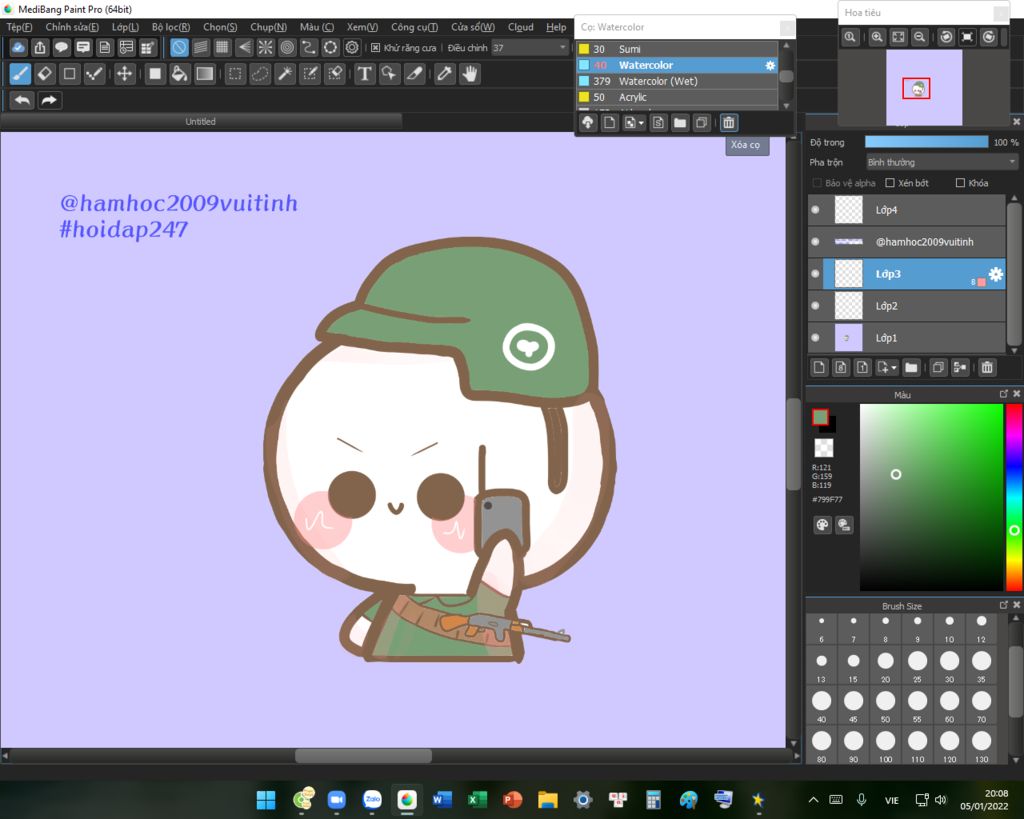1024x819 pixels.
Task: Turn on the radial snap guide
Action: click(265, 47)
